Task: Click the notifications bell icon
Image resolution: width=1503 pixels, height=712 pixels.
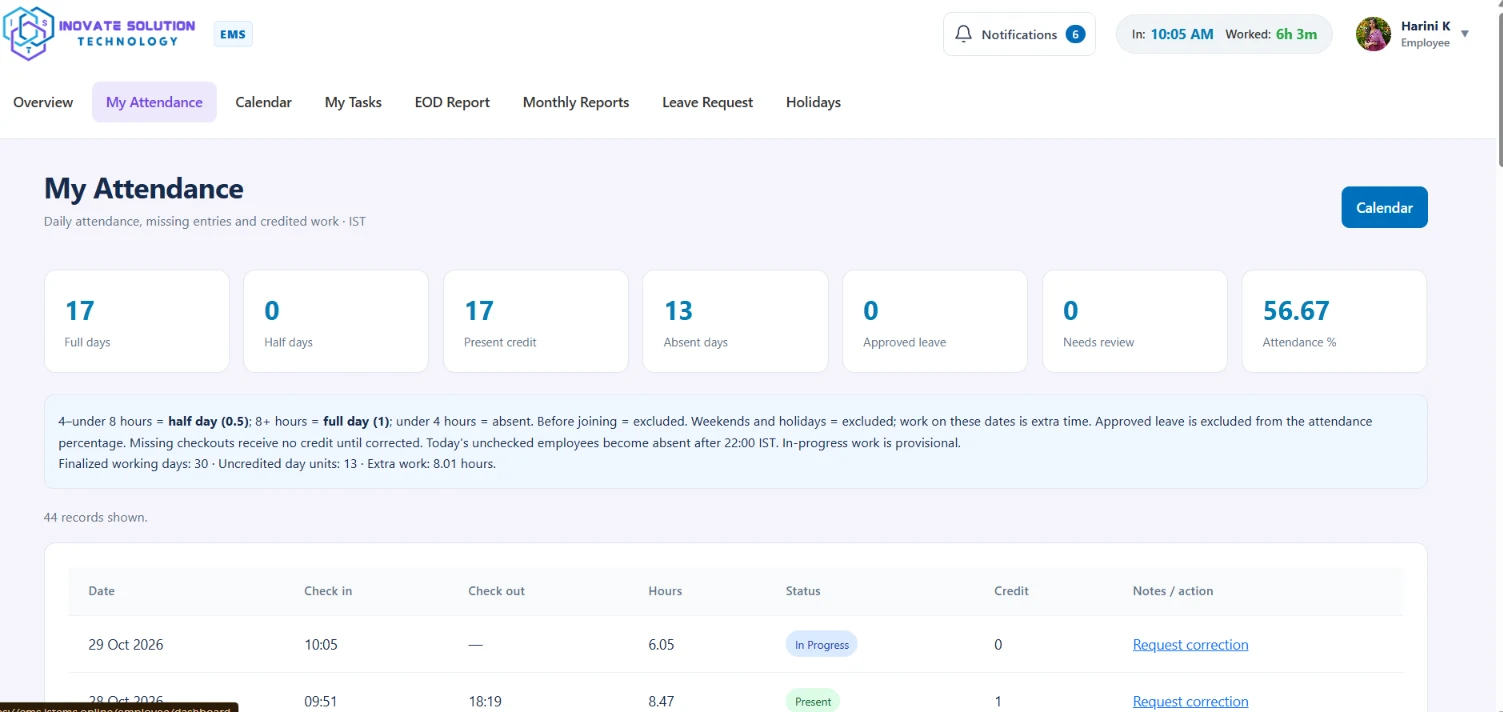Action: (x=964, y=34)
